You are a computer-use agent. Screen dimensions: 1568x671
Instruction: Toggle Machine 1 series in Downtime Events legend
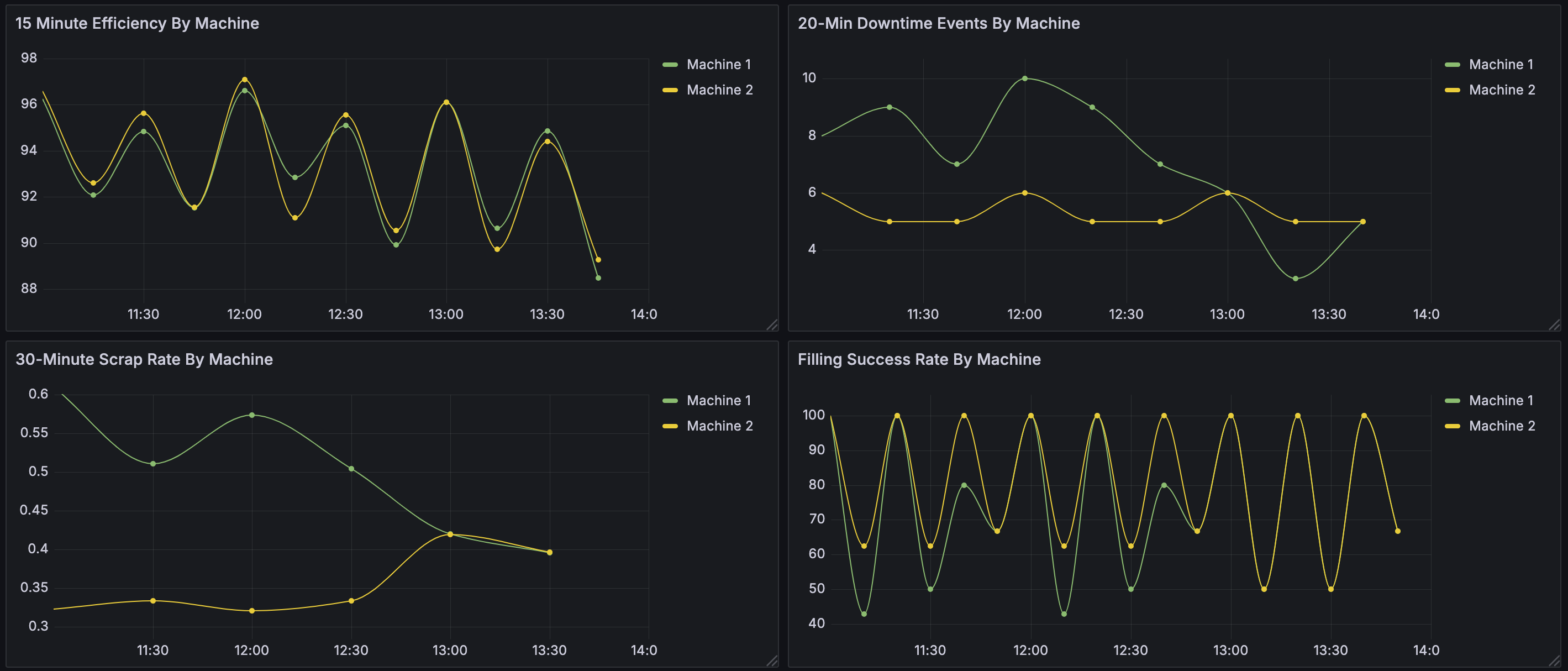click(1501, 65)
